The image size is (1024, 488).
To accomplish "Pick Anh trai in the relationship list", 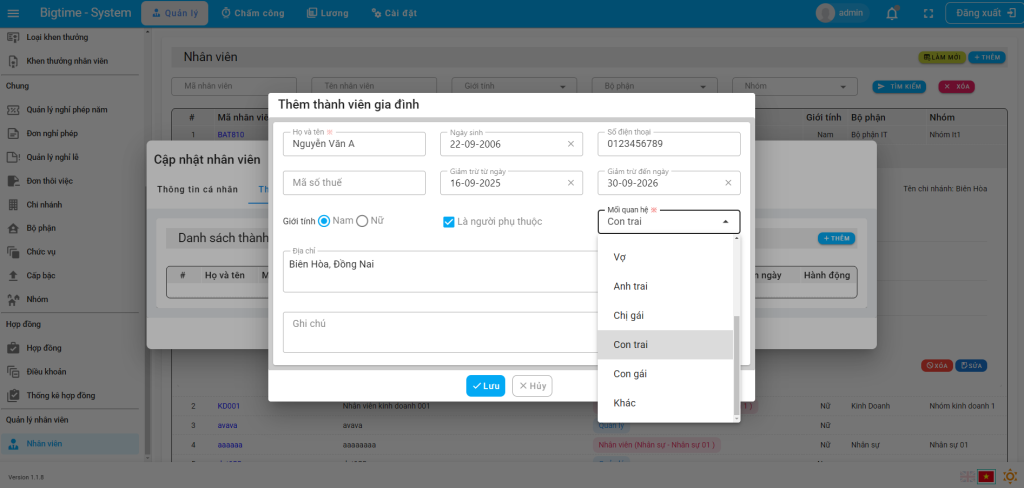I will 630,286.
